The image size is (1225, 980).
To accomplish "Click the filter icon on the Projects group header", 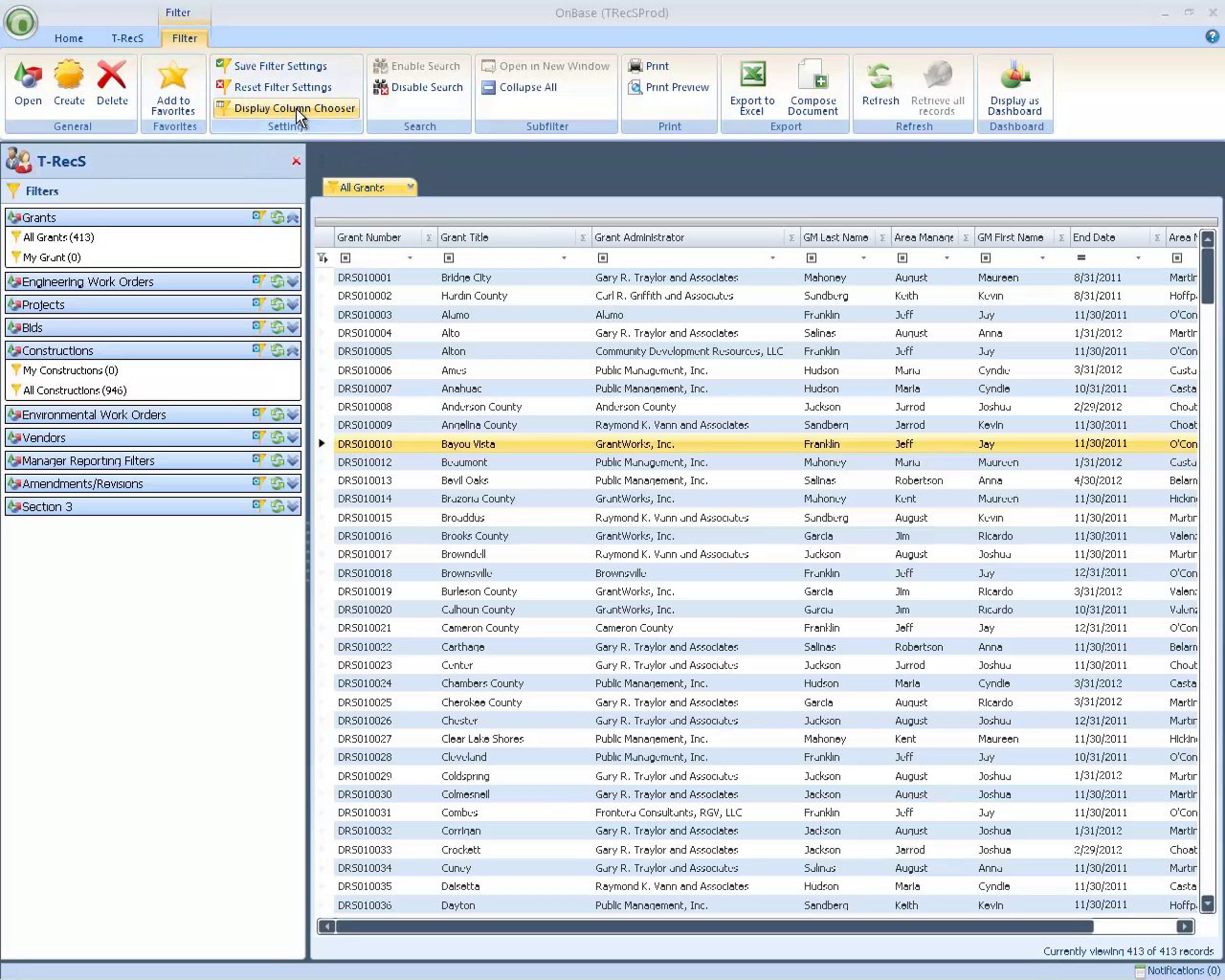I will (259, 304).
